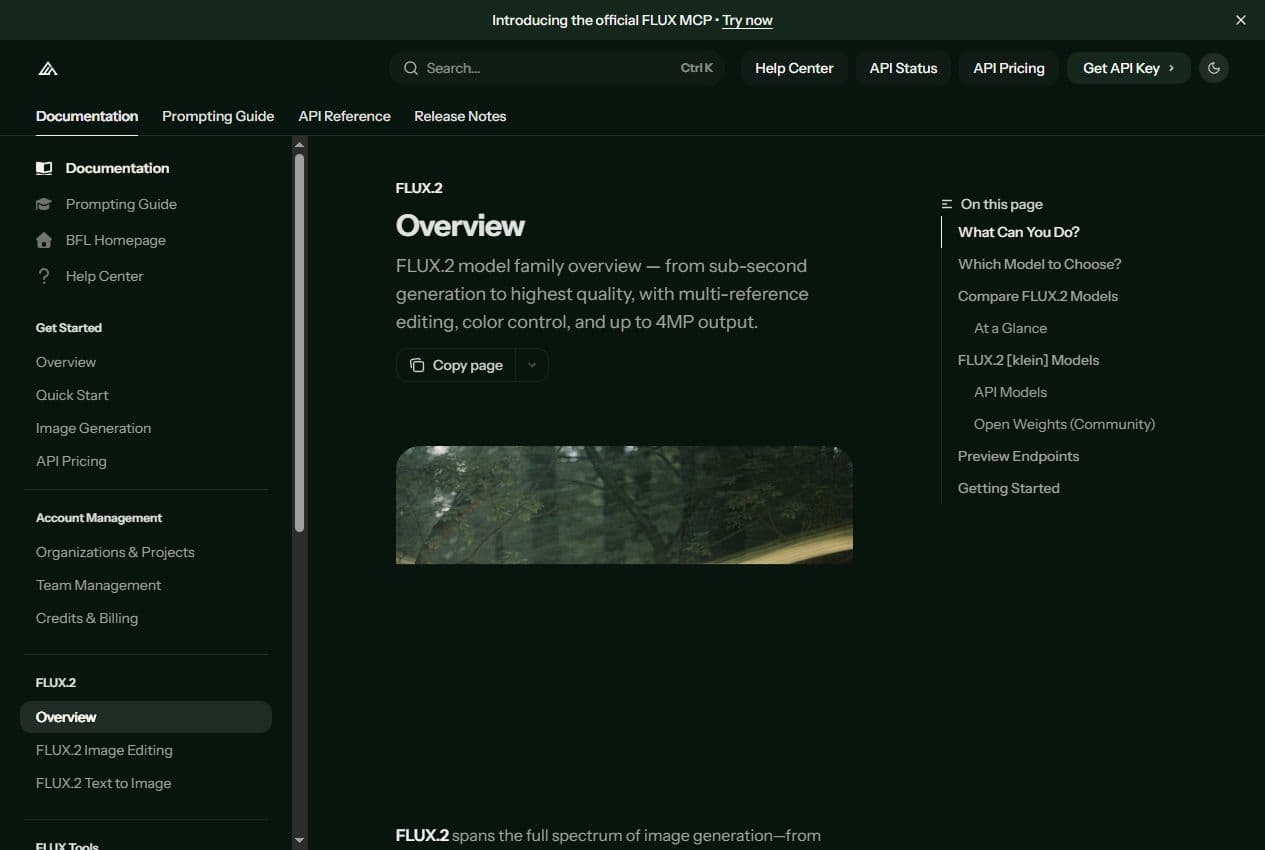
Task: Jump to Which Model to Choose? section
Action: (1039, 264)
